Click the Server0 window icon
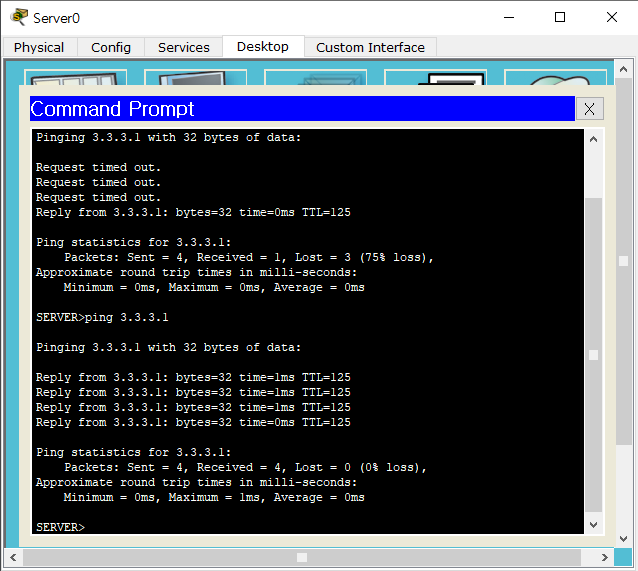This screenshot has width=638, height=571. click(19, 17)
